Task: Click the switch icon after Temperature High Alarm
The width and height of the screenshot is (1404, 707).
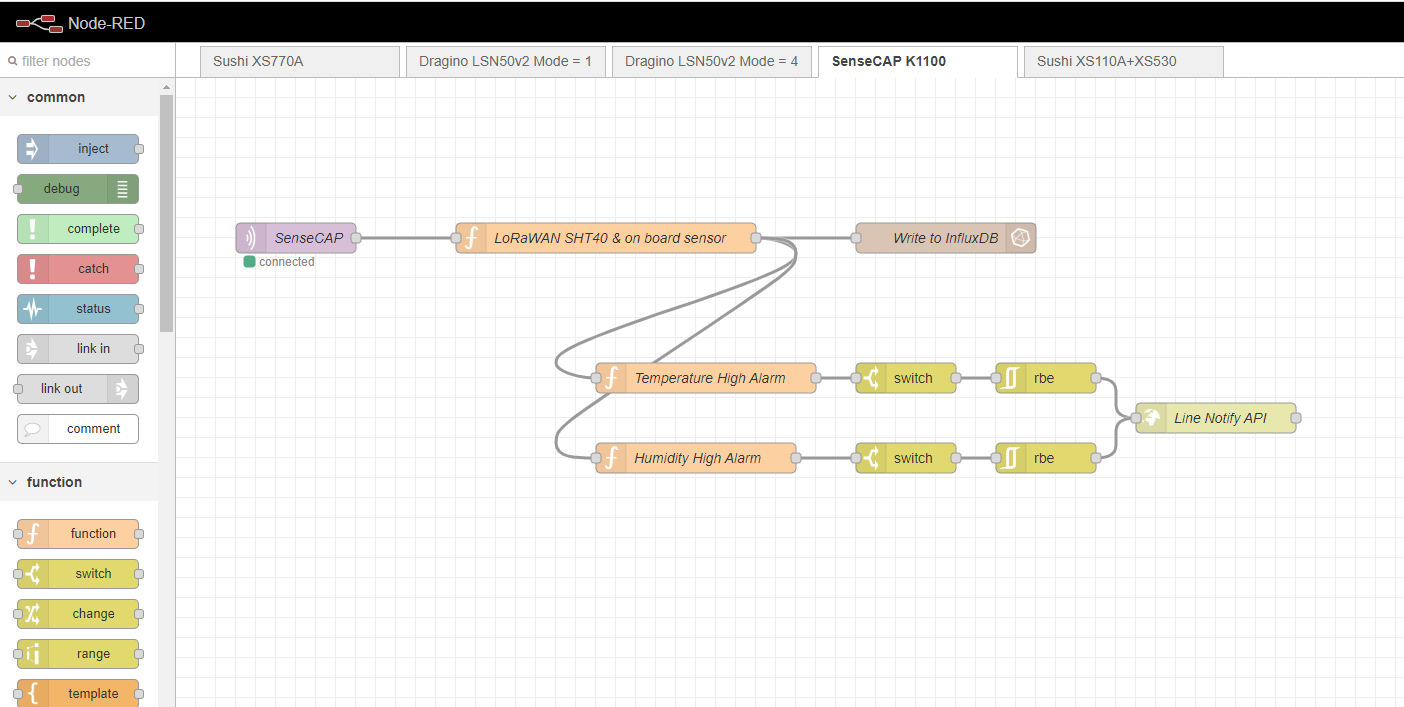Action: tap(871, 378)
